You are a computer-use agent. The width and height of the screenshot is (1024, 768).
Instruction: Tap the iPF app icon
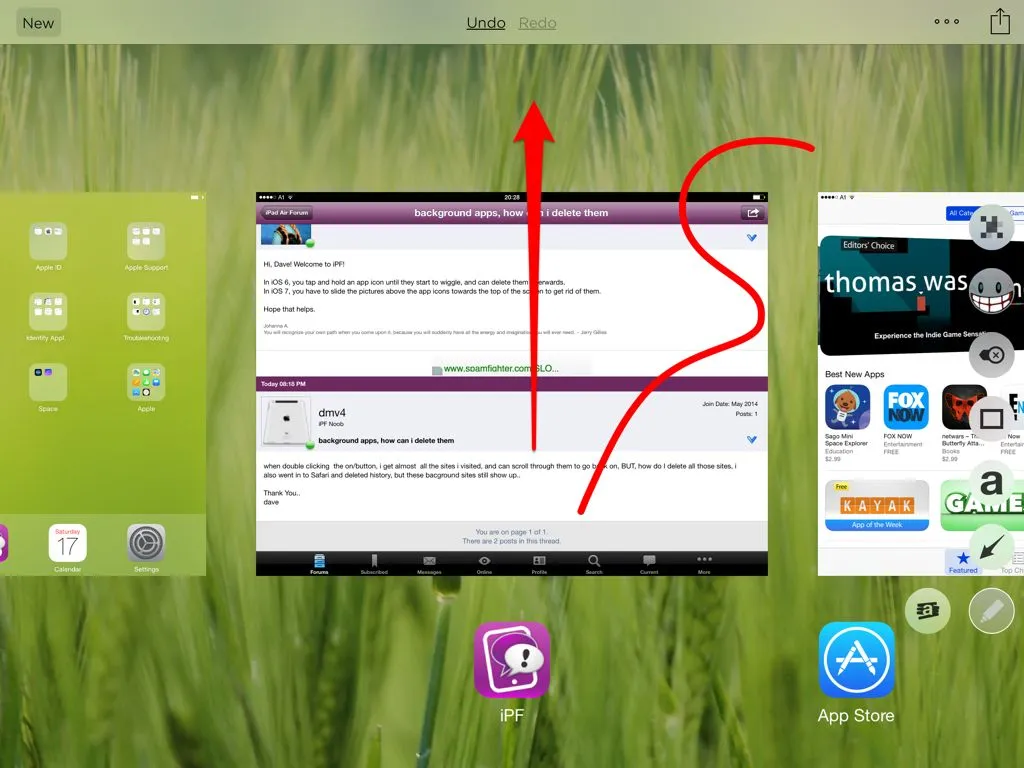pyautogui.click(x=512, y=660)
